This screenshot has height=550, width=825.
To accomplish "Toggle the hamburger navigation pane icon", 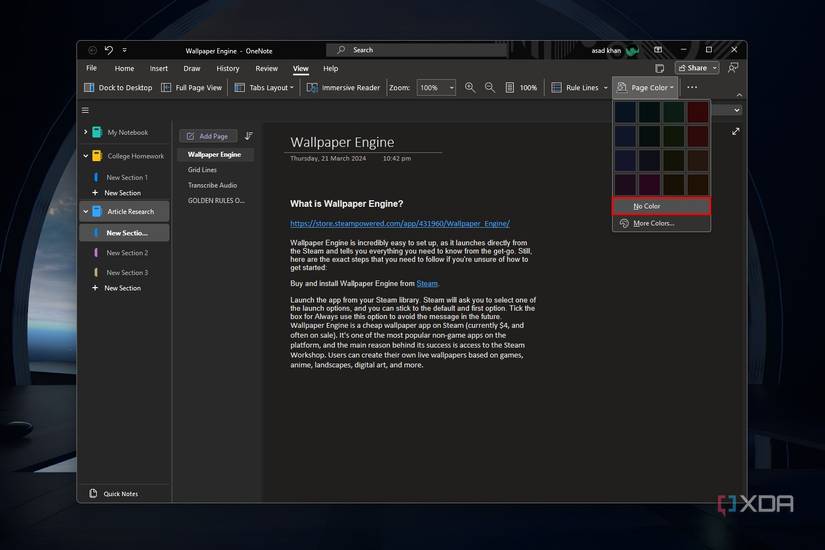I will pos(85,110).
